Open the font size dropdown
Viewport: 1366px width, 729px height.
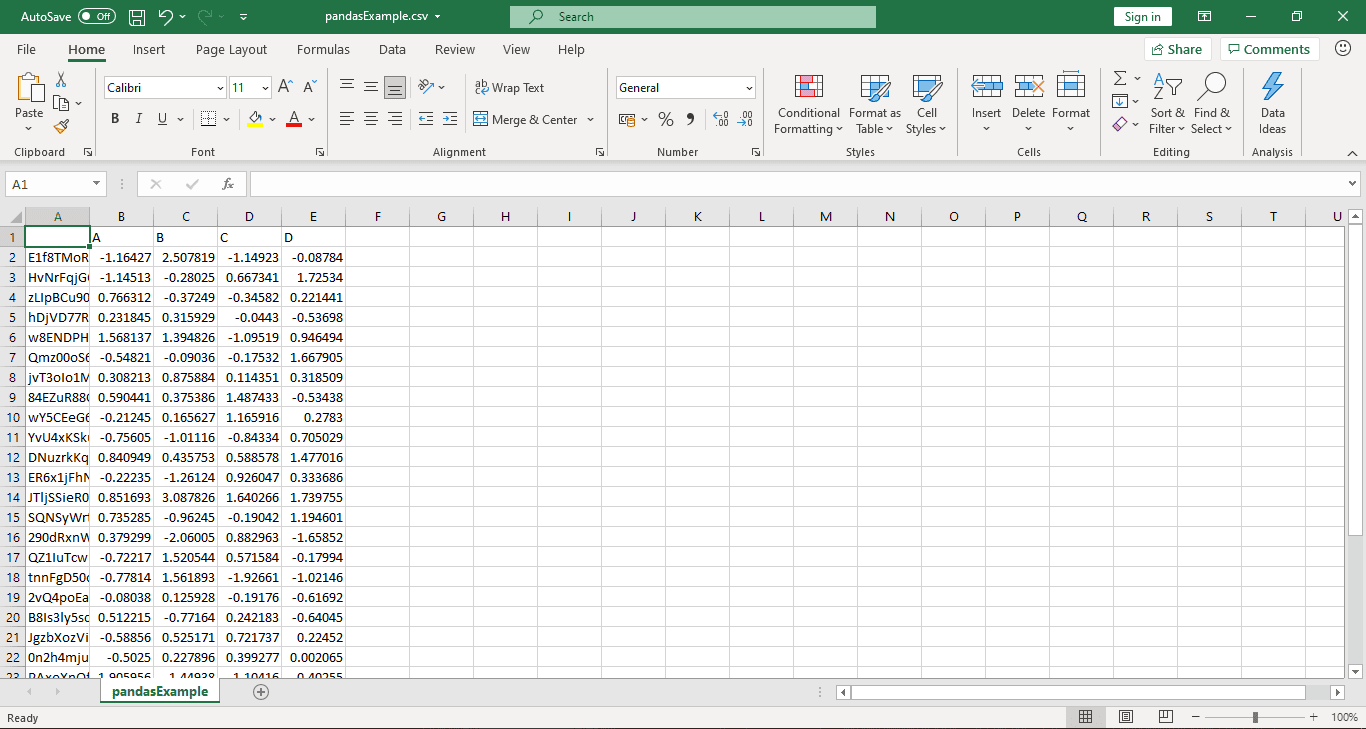point(265,88)
